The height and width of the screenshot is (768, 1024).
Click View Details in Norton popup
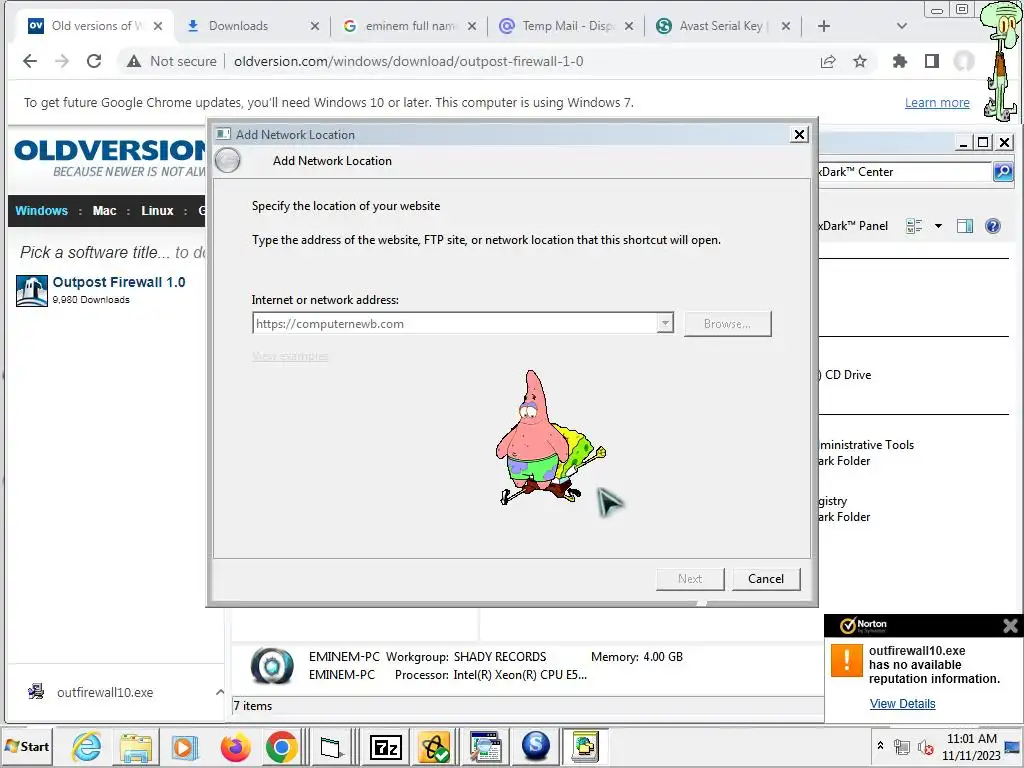click(903, 704)
